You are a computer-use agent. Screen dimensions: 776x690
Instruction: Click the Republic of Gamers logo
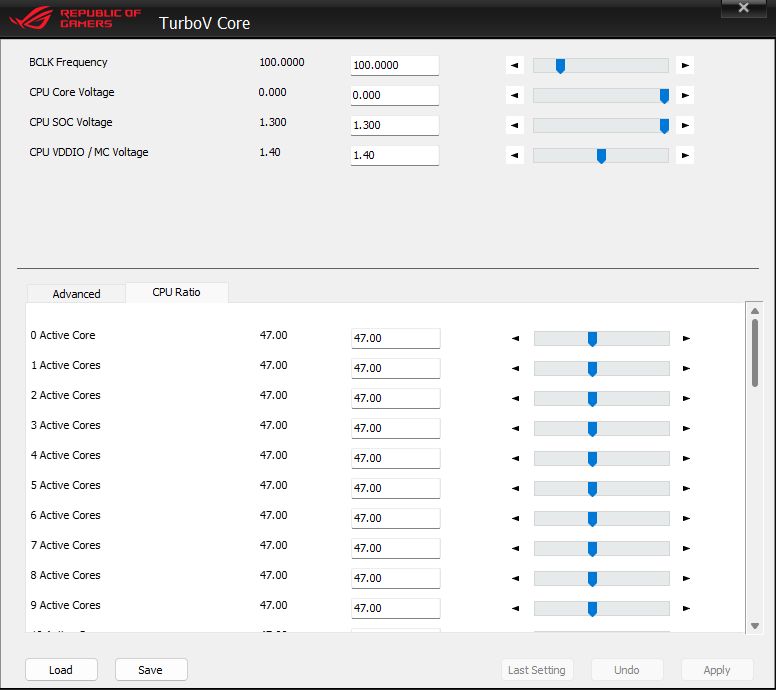click(75, 18)
